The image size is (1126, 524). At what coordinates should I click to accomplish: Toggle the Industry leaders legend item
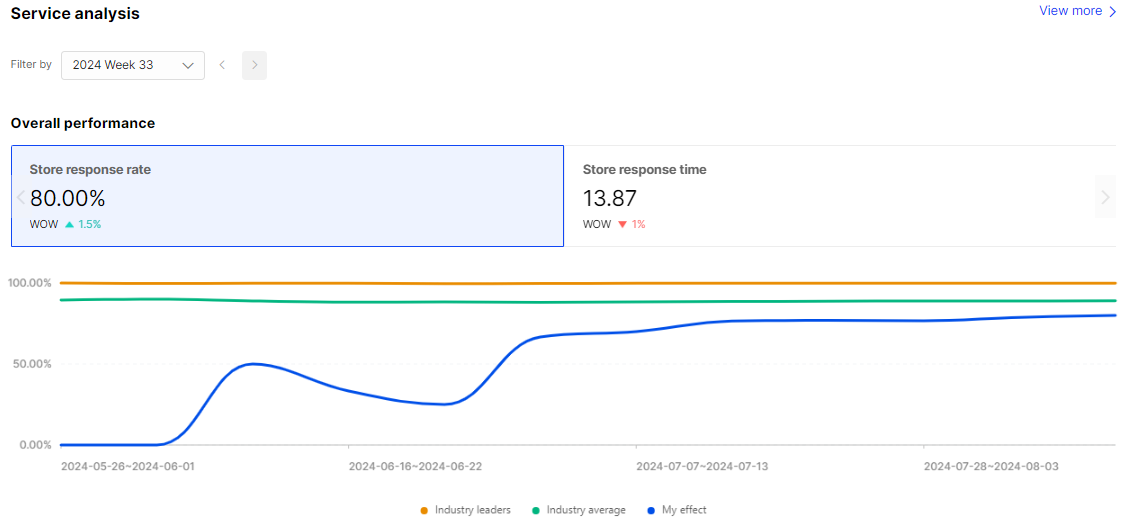[465, 510]
